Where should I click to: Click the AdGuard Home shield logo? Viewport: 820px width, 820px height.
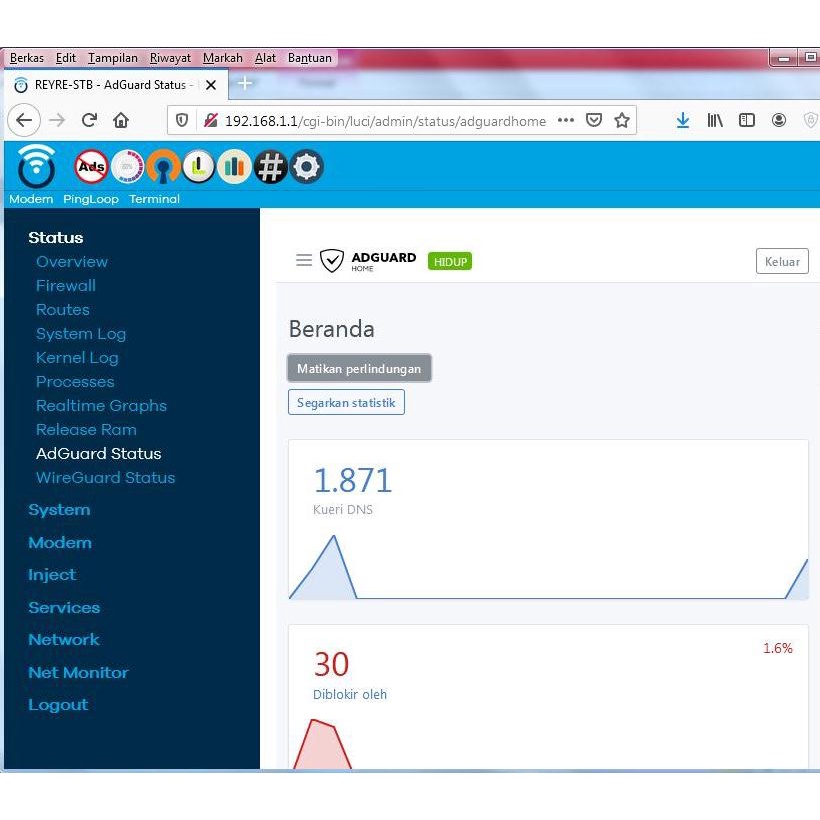point(368,260)
